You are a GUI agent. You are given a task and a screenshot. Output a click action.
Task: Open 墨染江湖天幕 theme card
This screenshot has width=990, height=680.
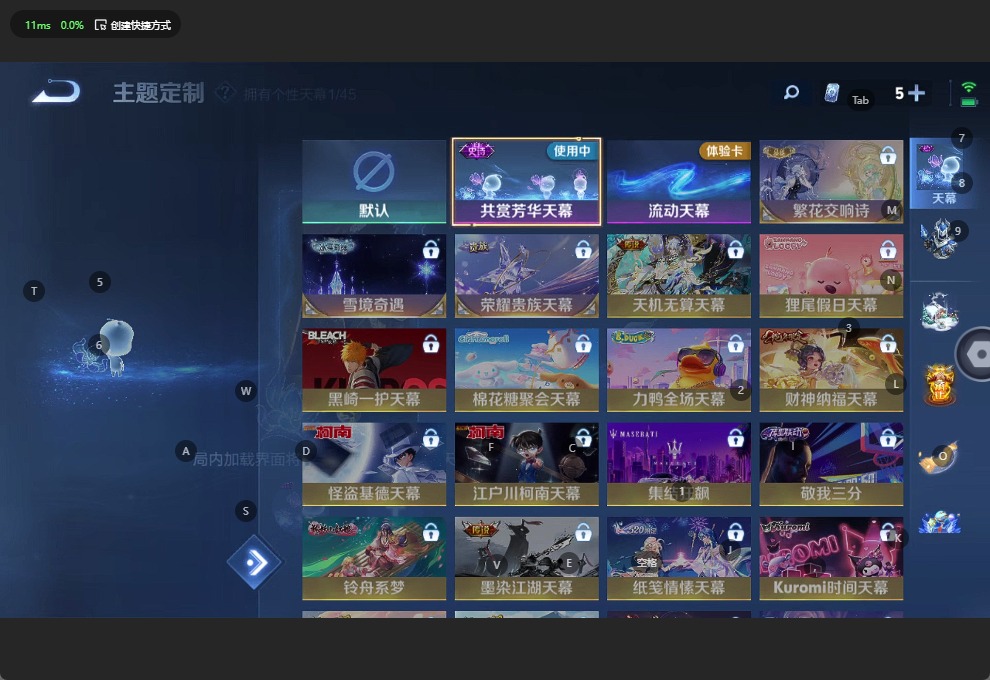point(527,558)
